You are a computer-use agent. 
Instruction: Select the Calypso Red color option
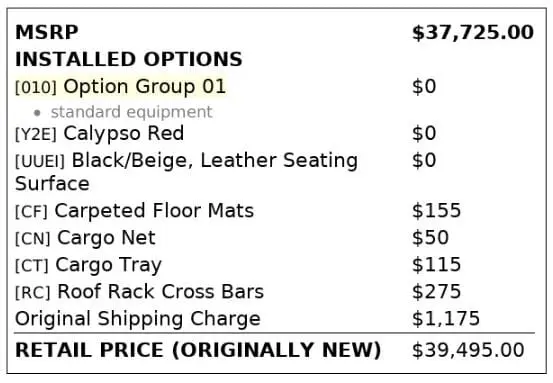click(x=123, y=134)
